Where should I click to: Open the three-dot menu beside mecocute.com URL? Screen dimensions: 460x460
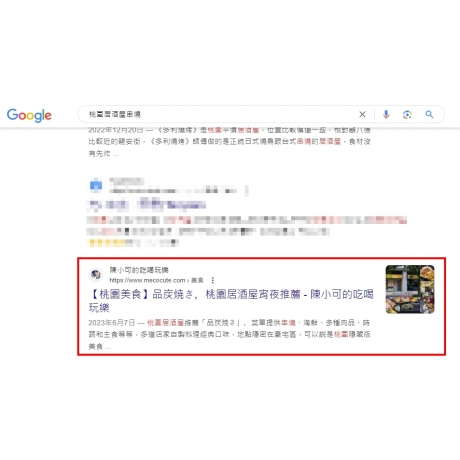click(x=213, y=280)
